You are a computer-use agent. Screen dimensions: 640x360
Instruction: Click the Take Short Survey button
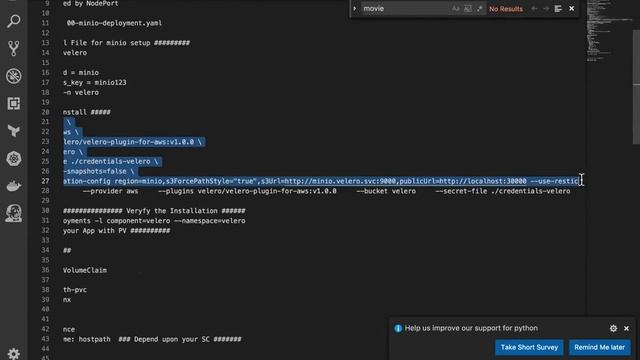coord(529,347)
